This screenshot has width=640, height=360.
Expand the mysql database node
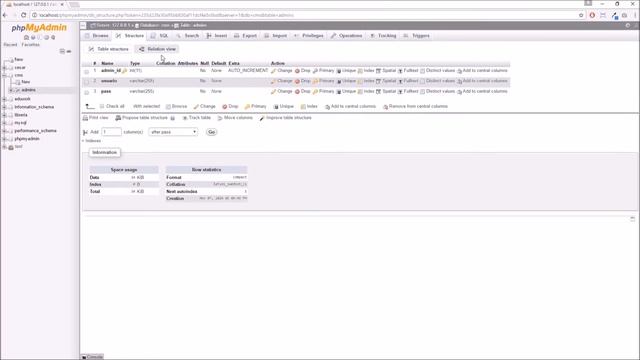[4, 123]
